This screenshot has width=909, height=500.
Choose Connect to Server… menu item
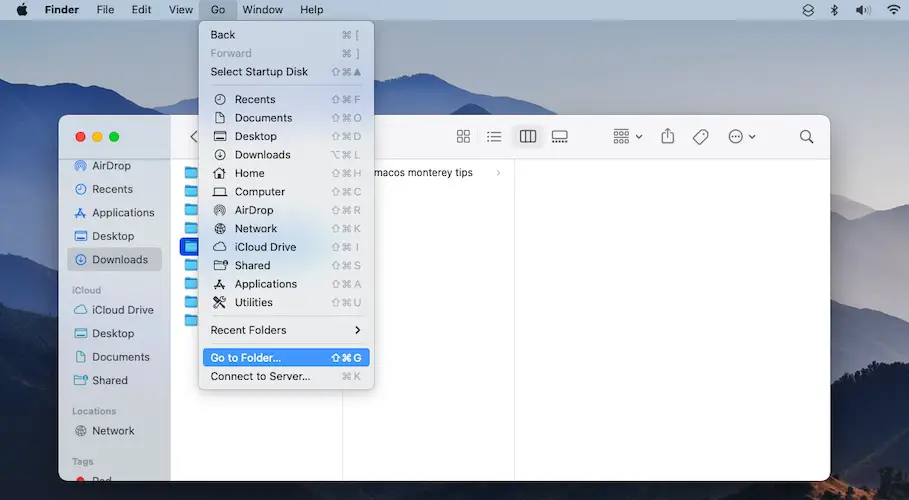click(285, 377)
